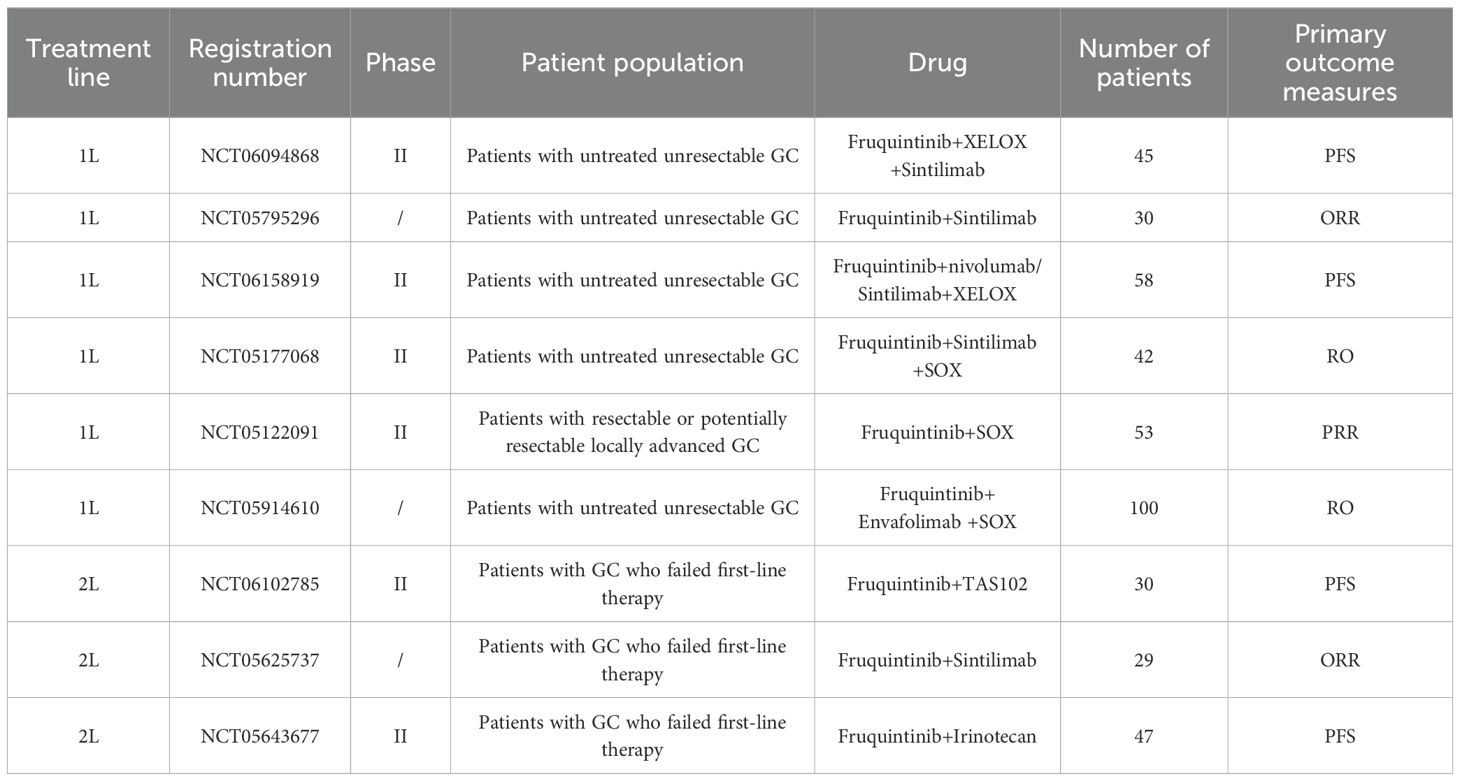Open trial NCT06102785 entry
The image size is (1460, 781).
(x=260, y=584)
